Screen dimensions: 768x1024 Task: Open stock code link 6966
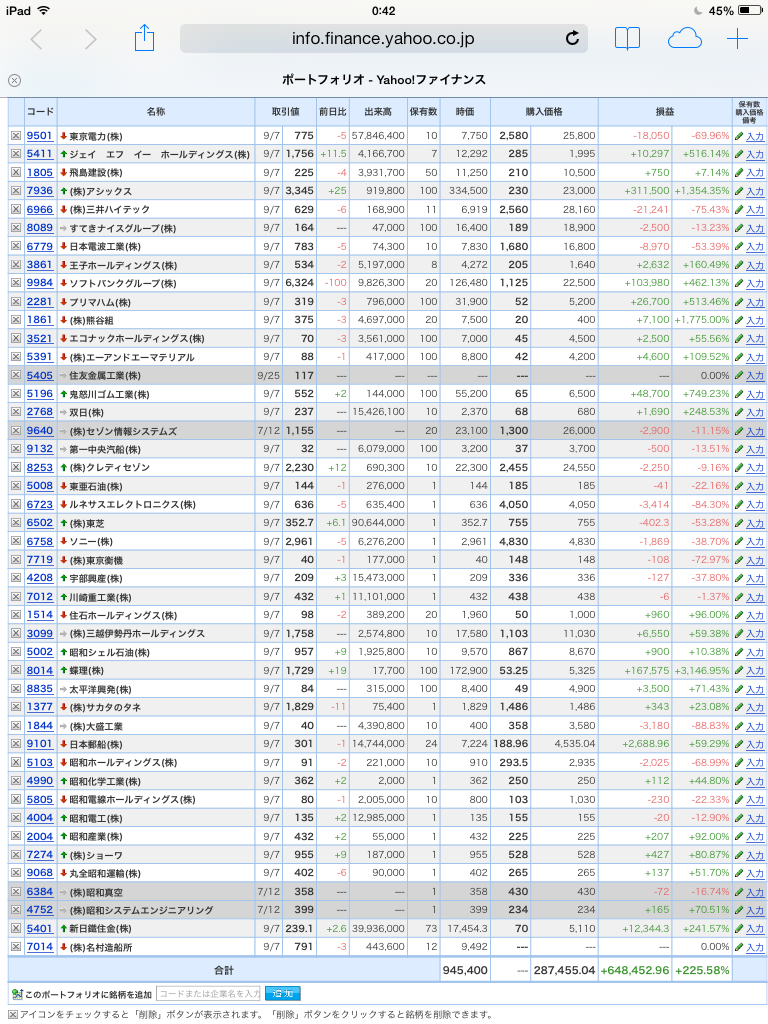coord(40,210)
